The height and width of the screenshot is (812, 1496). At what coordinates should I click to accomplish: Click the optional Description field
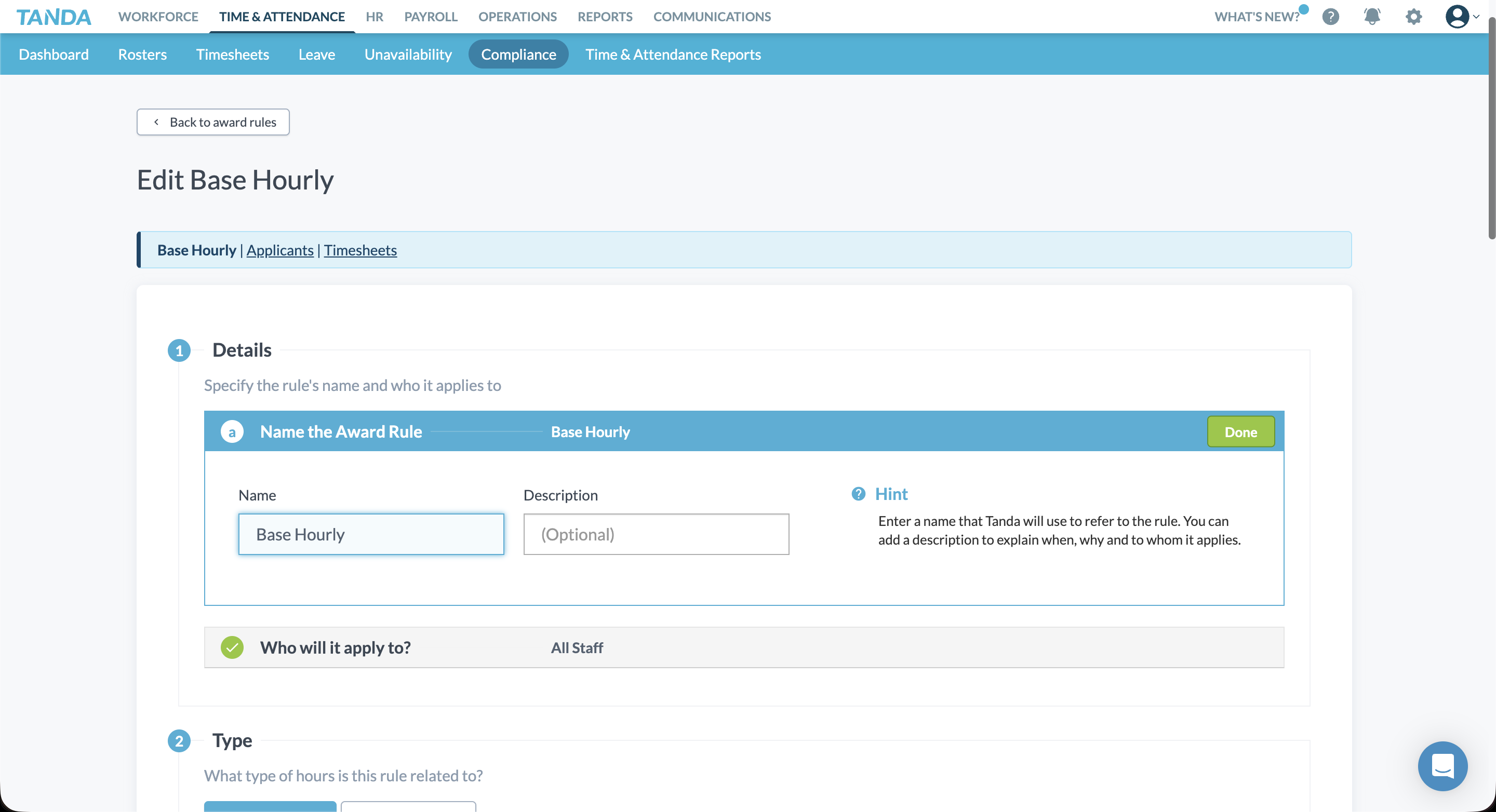(656, 534)
